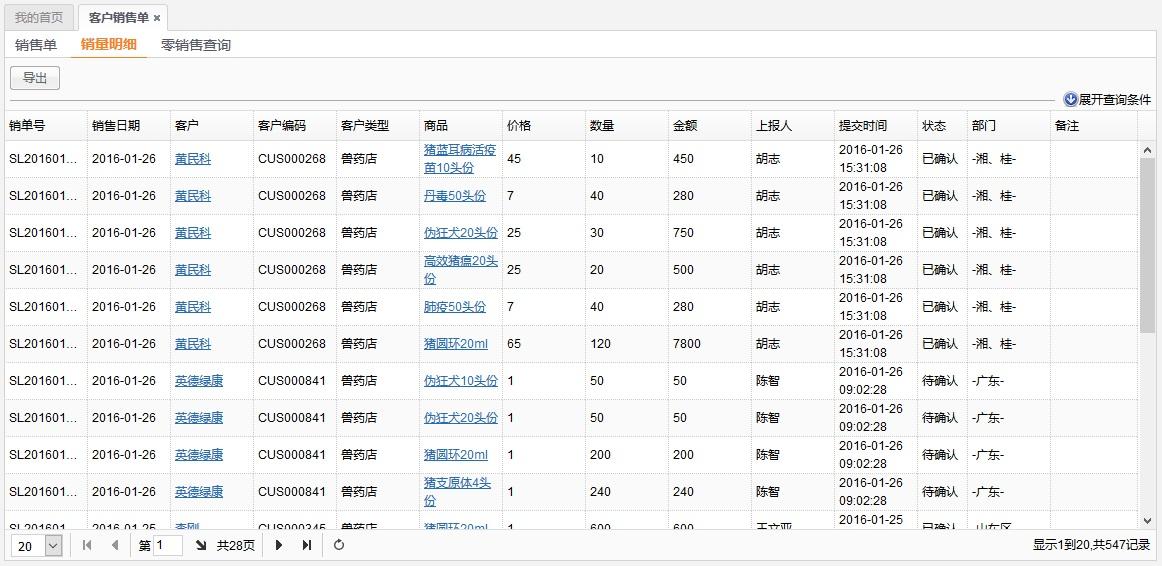
Task: Click the 展开查询条件 arrow icon
Action: (x=1070, y=100)
